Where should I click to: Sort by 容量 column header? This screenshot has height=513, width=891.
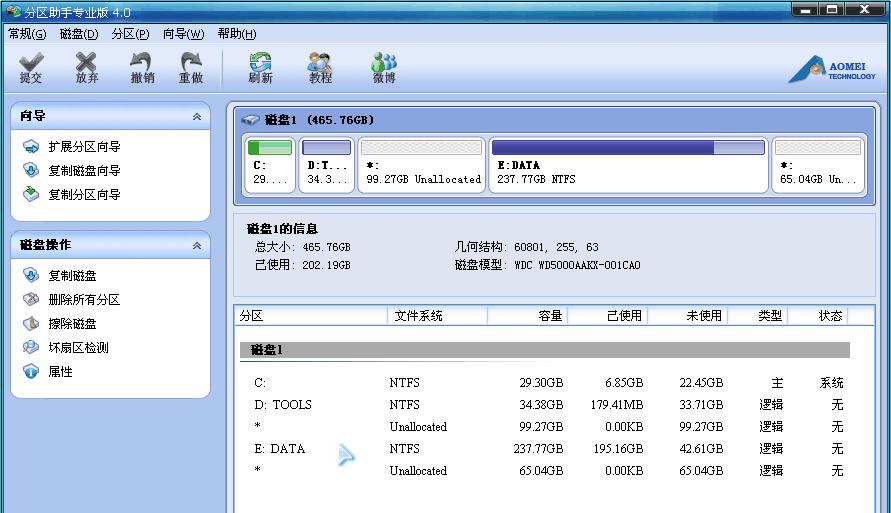[527, 316]
